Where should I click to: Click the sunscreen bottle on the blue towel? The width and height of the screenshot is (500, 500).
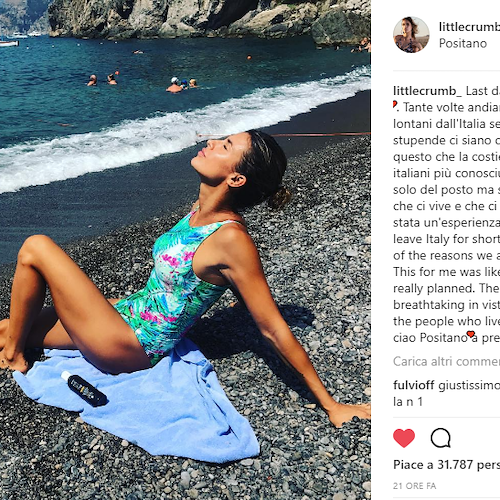(x=84, y=389)
